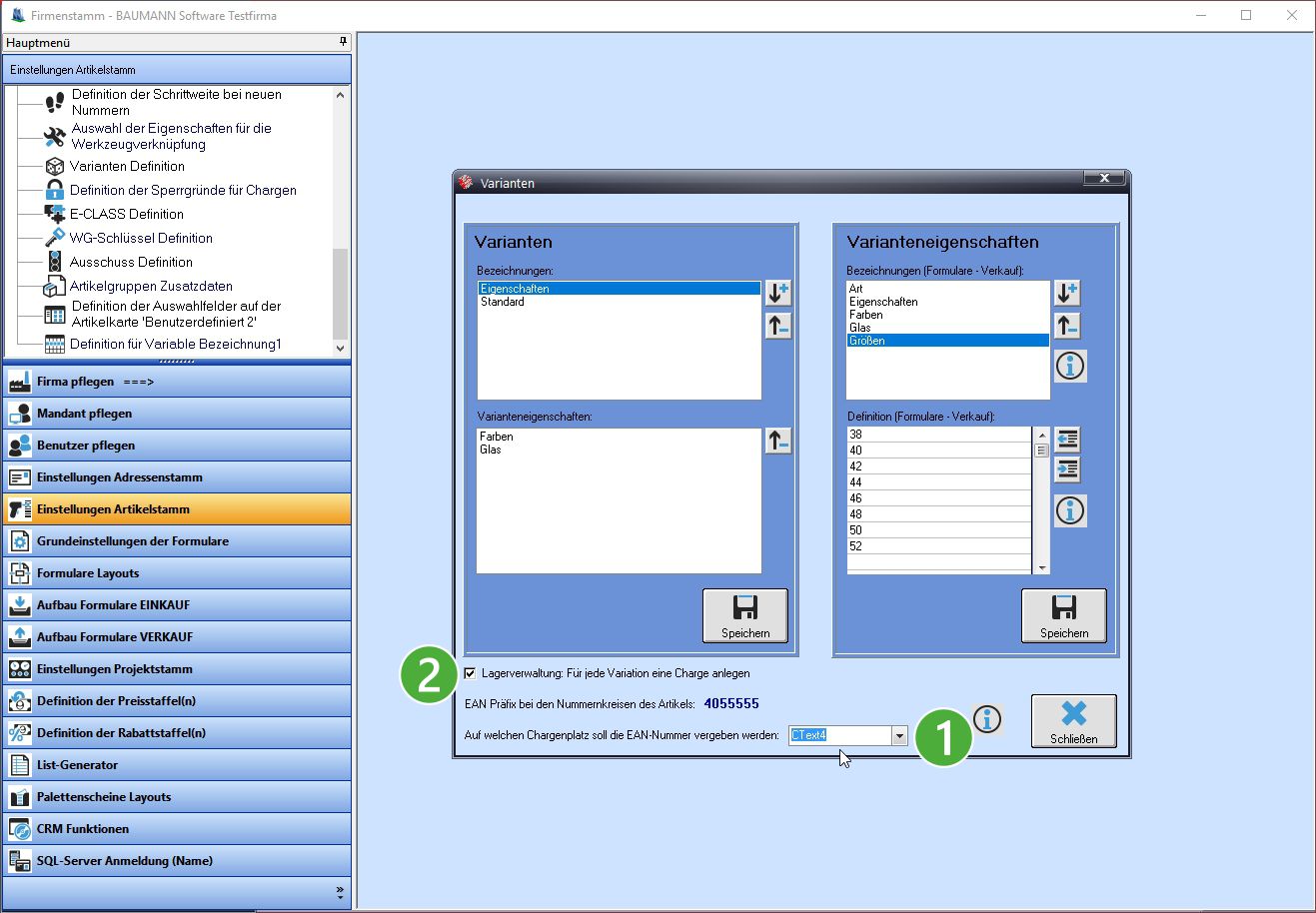Image resolution: width=1316 pixels, height=913 pixels.
Task: Select value 42 in Definition list
Action: coord(939,466)
